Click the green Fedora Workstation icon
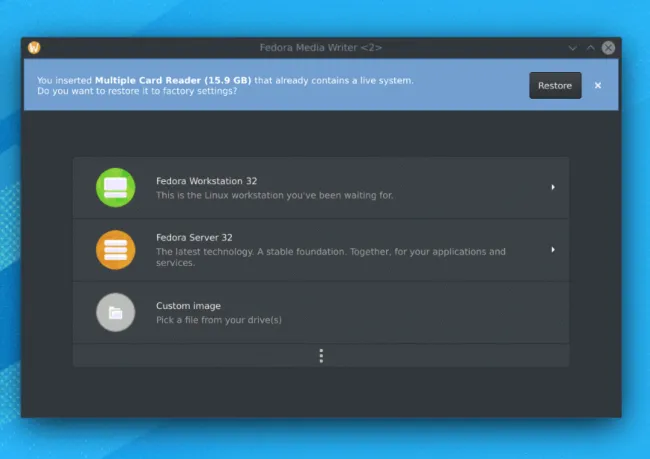The height and width of the screenshot is (459, 650). point(116,187)
